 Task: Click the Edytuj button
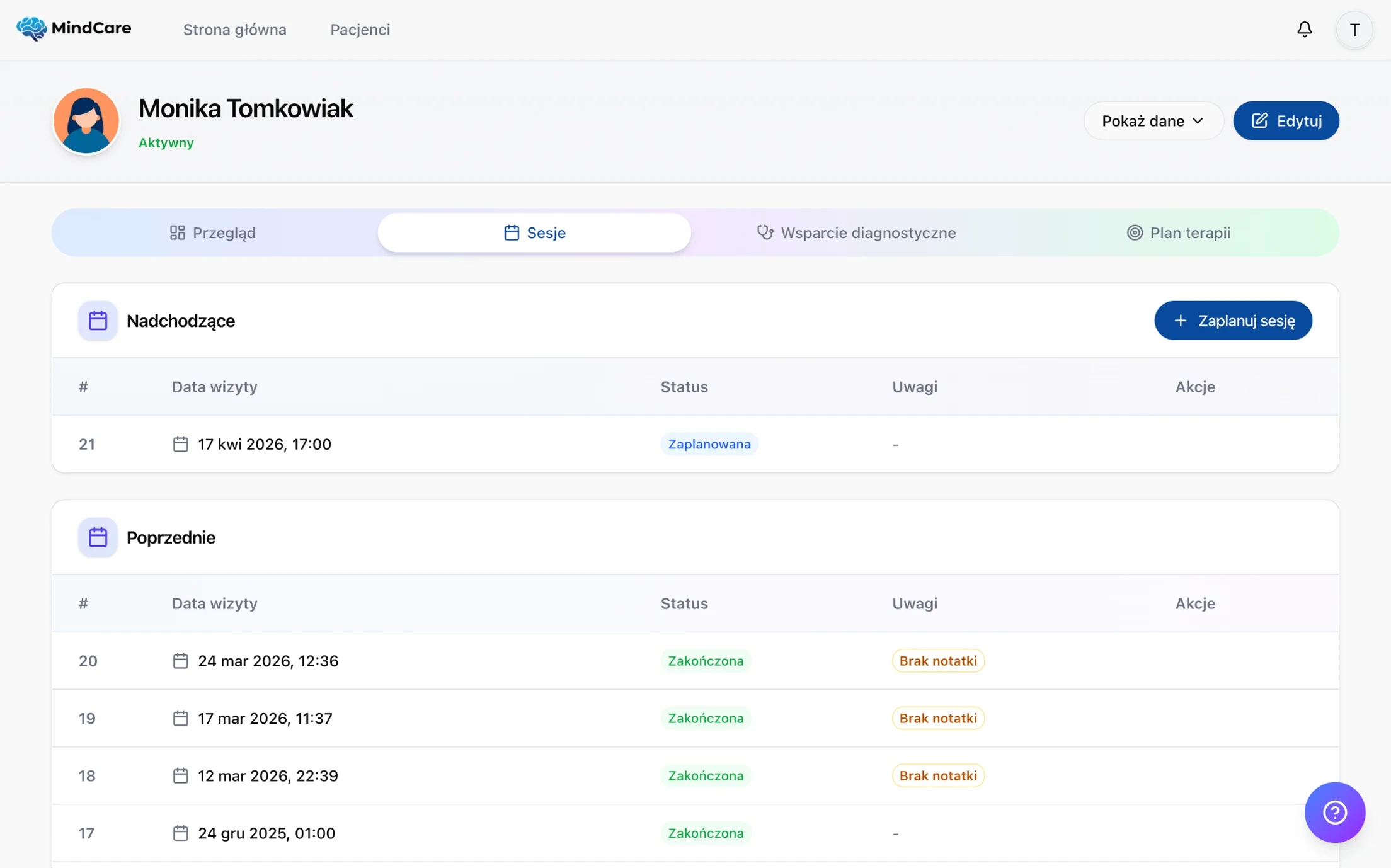(1286, 121)
